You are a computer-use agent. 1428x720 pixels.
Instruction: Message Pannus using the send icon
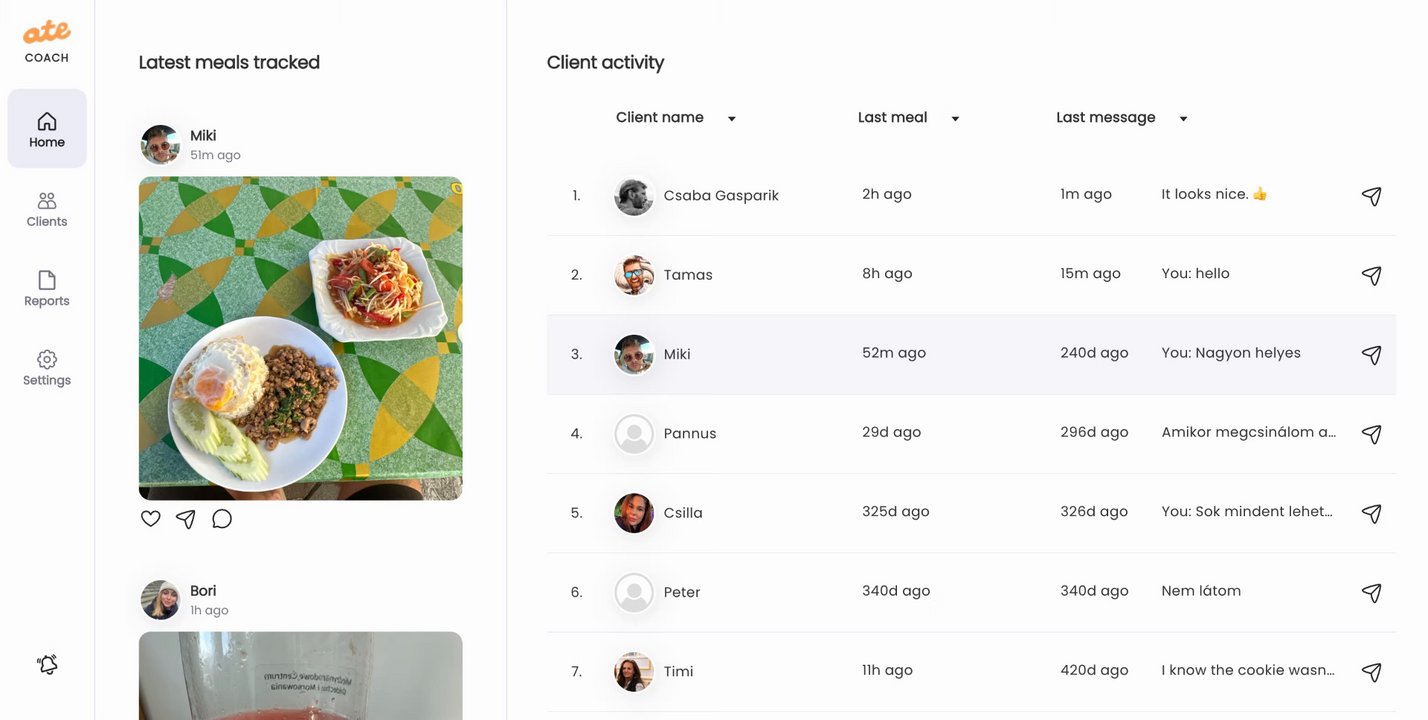point(1372,434)
